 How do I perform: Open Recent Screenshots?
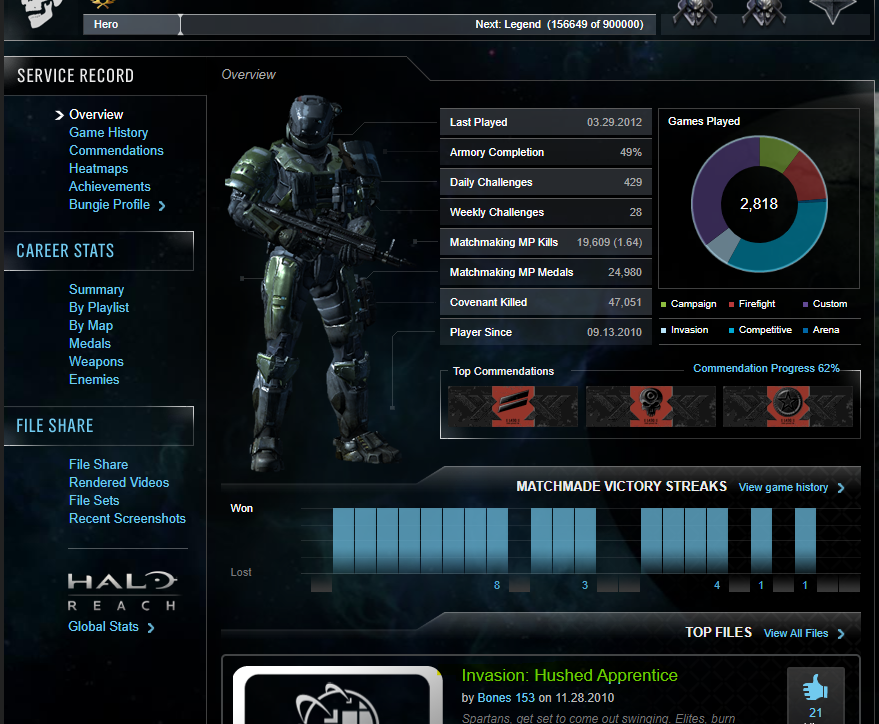coord(127,518)
